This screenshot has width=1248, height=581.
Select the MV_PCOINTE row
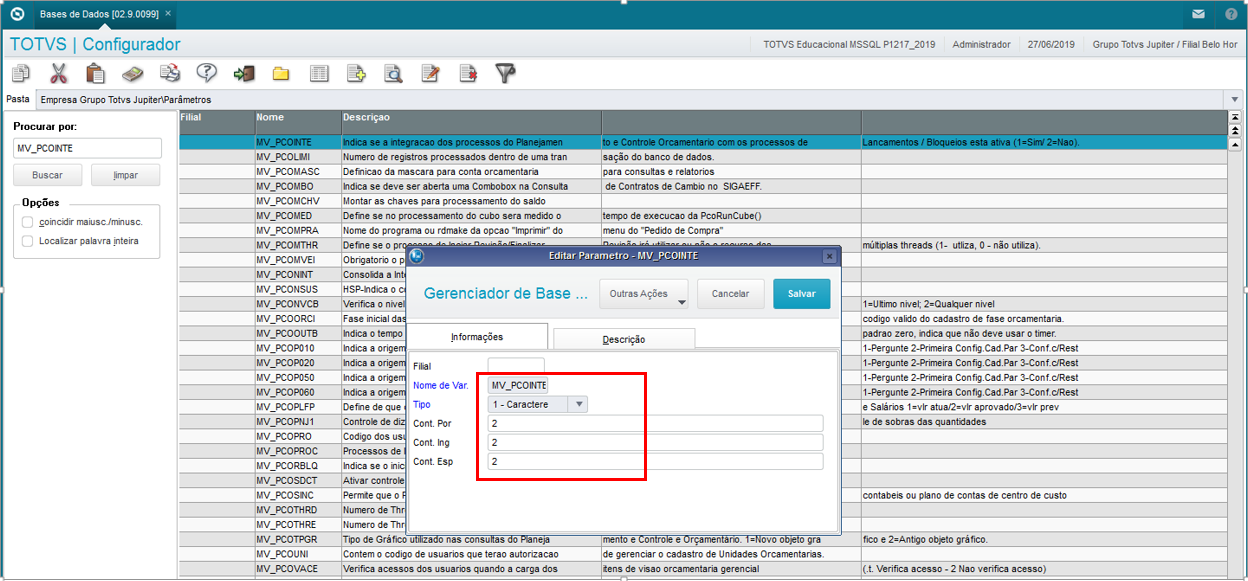[x=703, y=142]
